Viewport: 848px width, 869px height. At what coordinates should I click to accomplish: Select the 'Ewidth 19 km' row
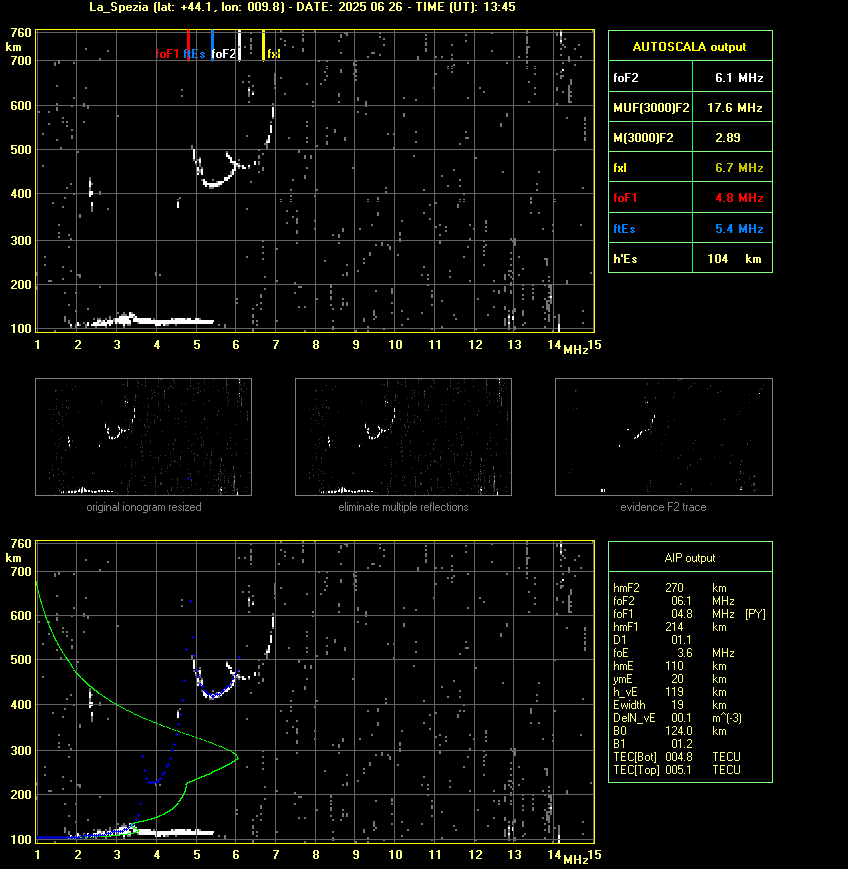click(x=670, y=705)
